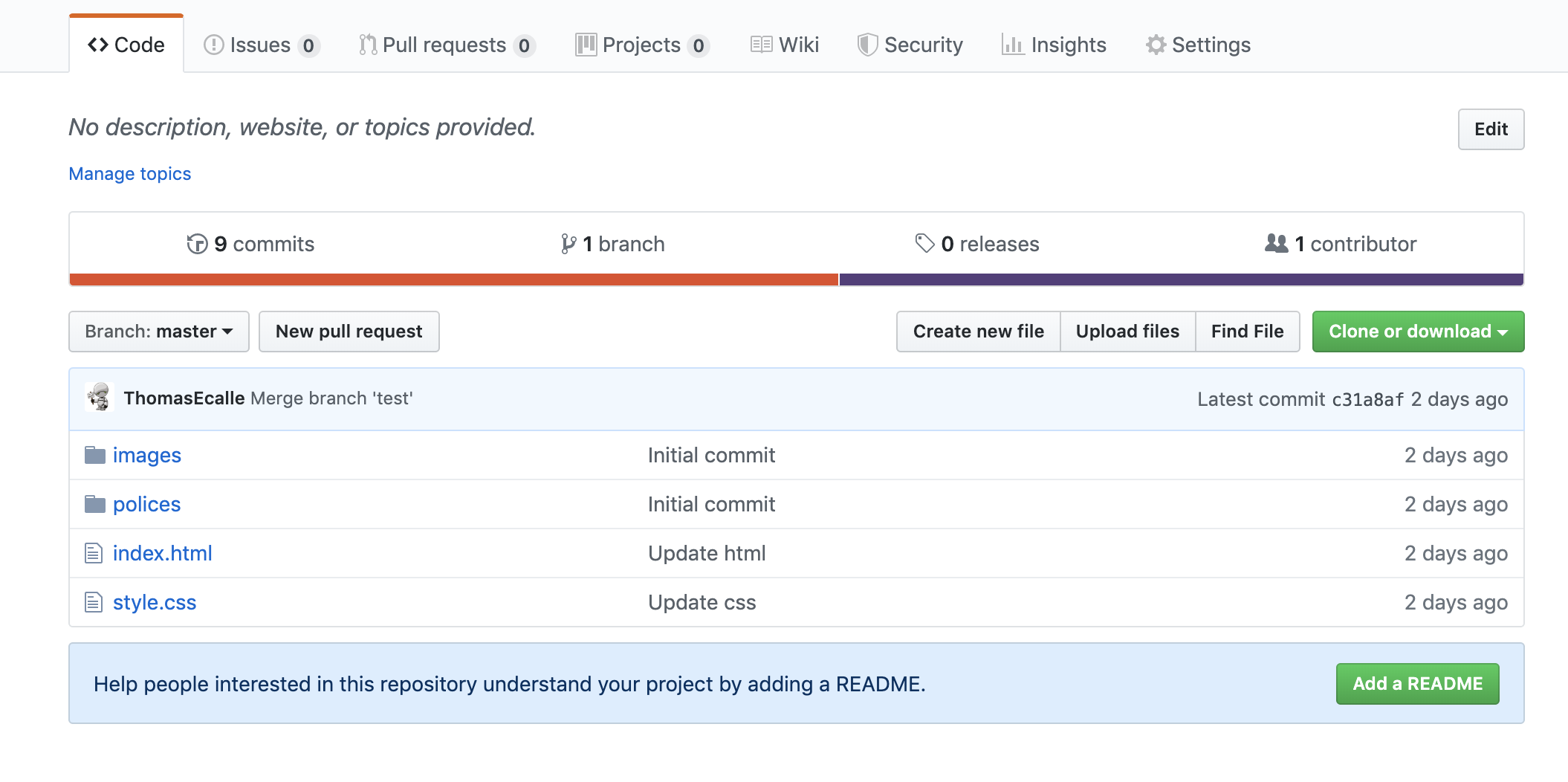The width and height of the screenshot is (1568, 782).
Task: Expand the Clone or download dropdown
Action: [1419, 332]
